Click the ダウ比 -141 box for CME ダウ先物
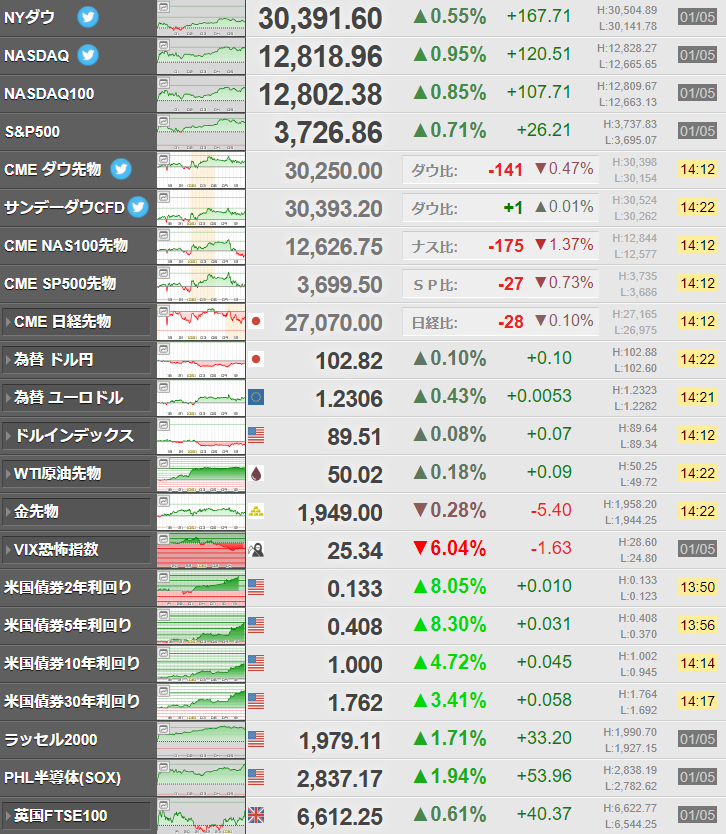726x834 pixels. (x=500, y=170)
